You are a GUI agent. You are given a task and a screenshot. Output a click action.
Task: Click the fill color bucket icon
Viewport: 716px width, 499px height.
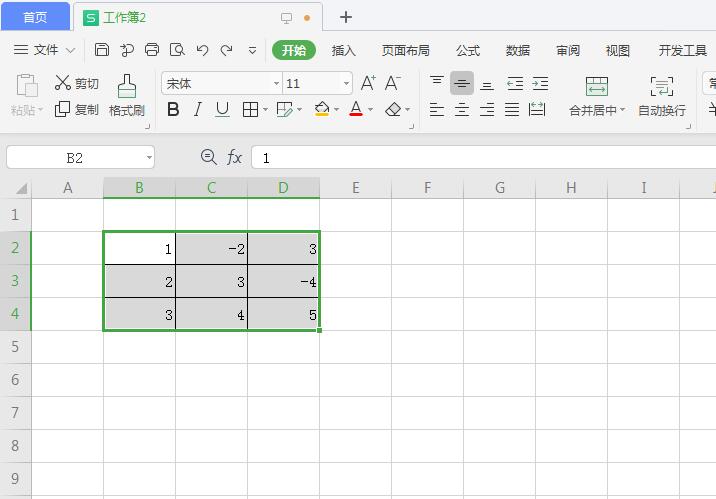coord(322,109)
